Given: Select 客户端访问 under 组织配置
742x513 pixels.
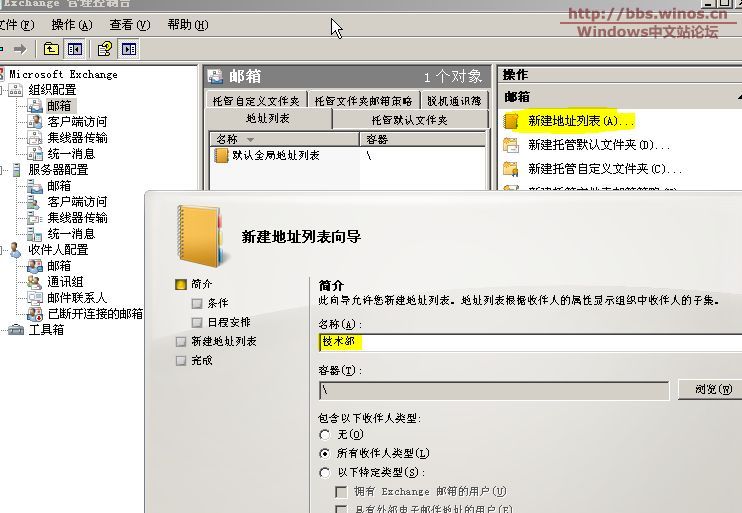Looking at the screenshot, I should (x=77, y=122).
